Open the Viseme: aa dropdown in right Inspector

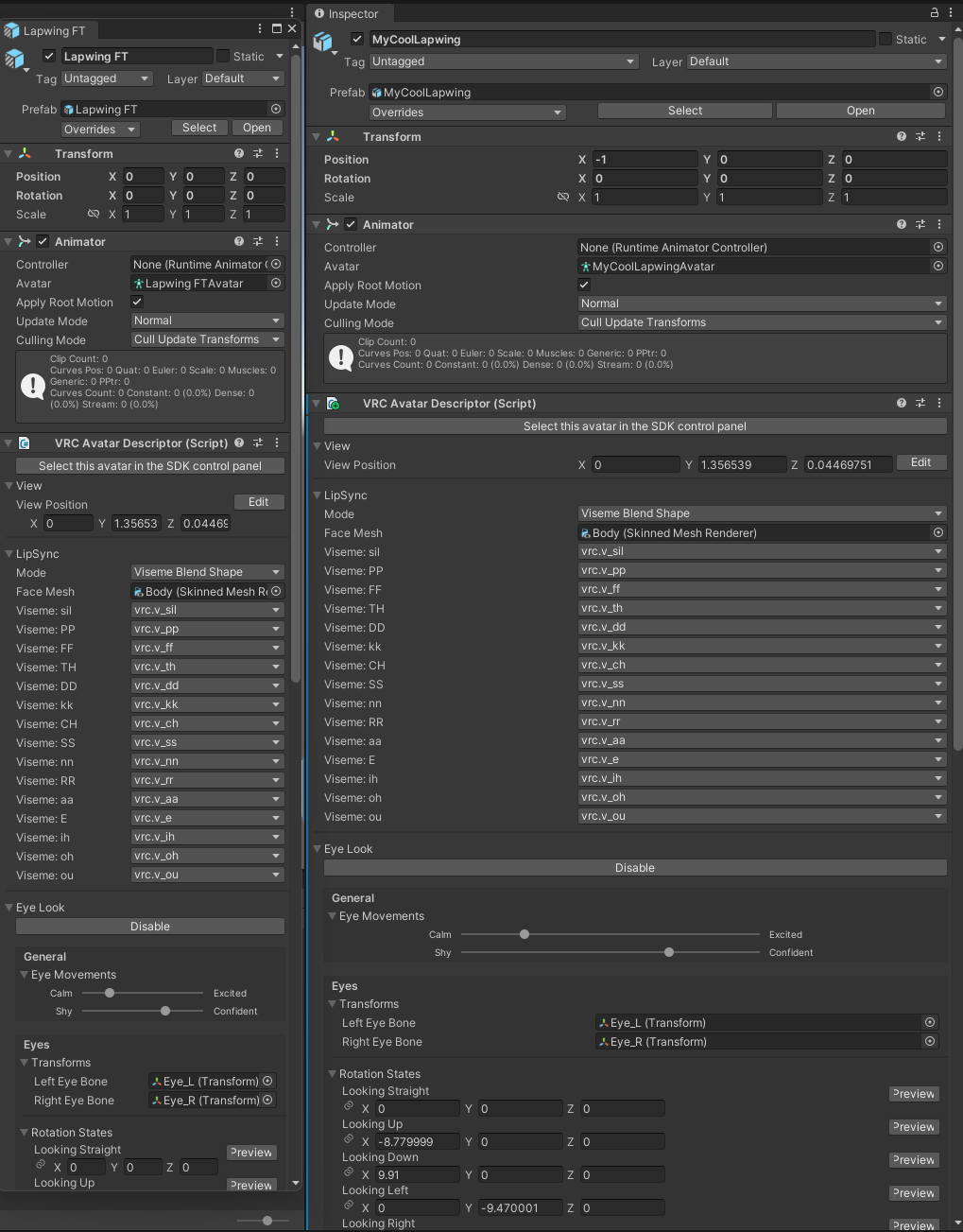tap(762, 740)
